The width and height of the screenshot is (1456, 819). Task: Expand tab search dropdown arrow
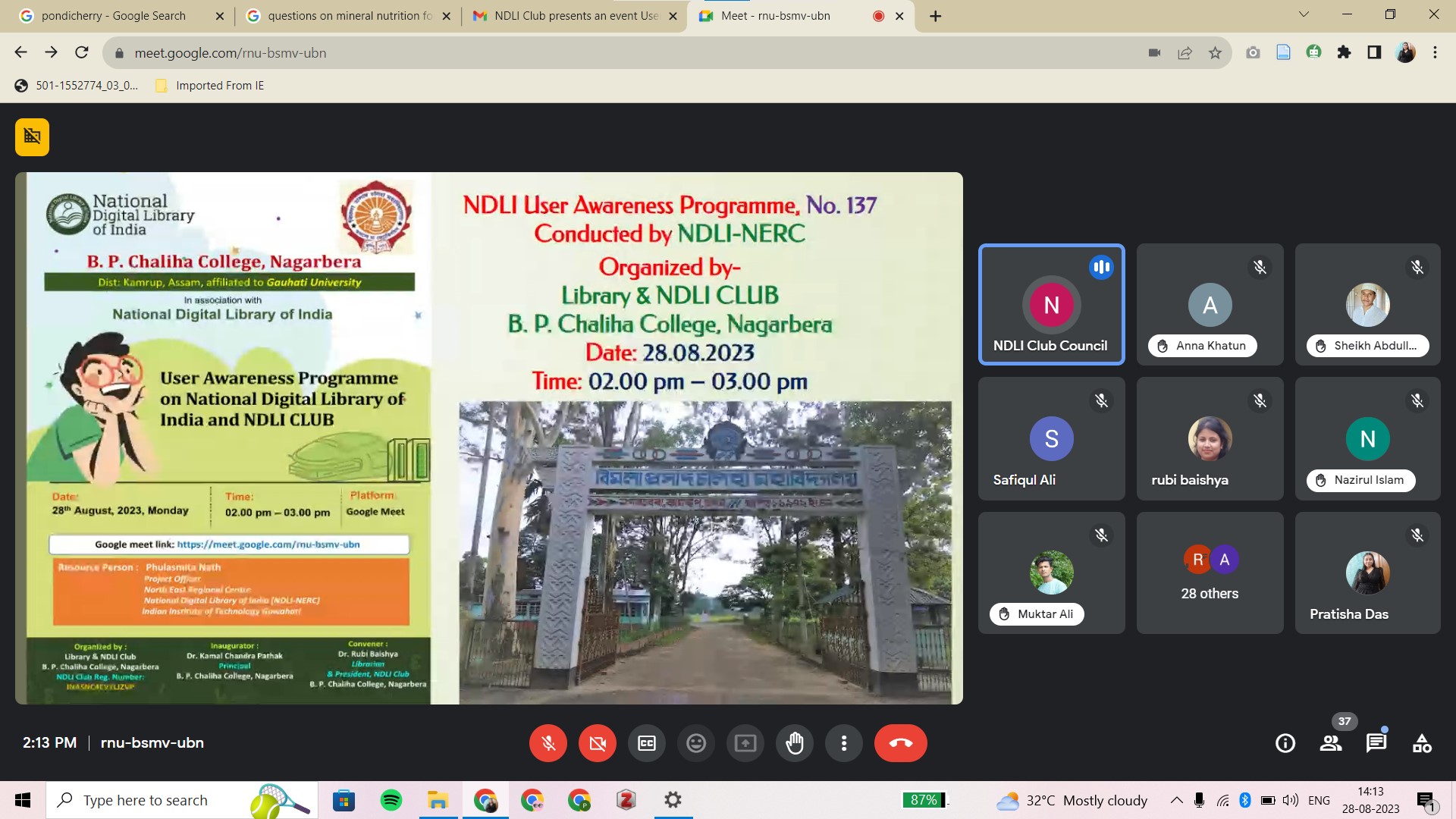click(1304, 14)
